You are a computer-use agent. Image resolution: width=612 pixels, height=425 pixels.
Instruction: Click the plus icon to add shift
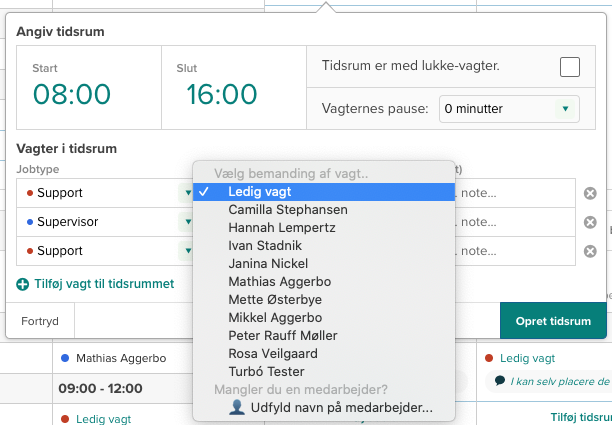point(23,284)
